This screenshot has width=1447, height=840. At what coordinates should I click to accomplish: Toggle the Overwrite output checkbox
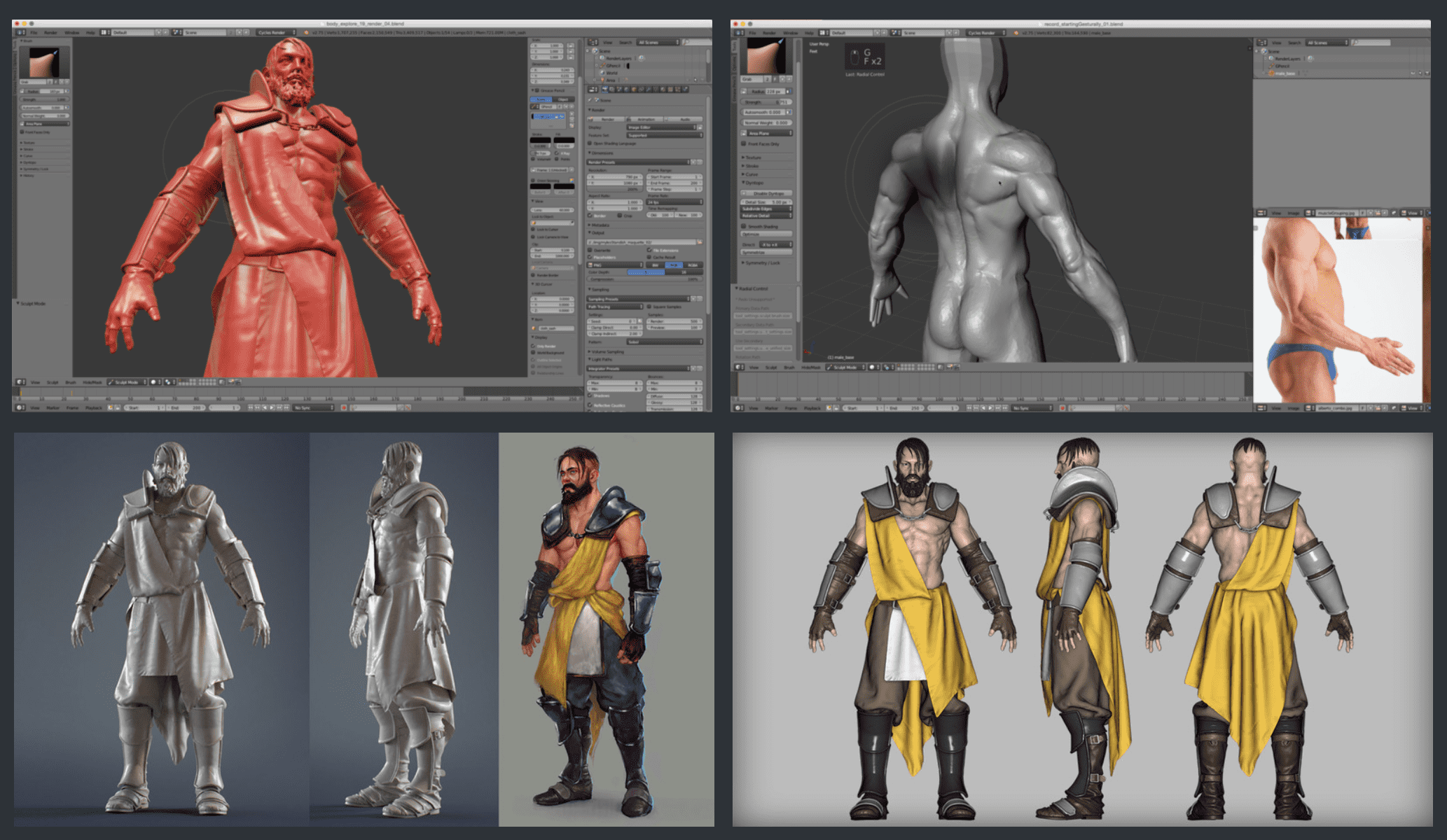click(x=590, y=250)
